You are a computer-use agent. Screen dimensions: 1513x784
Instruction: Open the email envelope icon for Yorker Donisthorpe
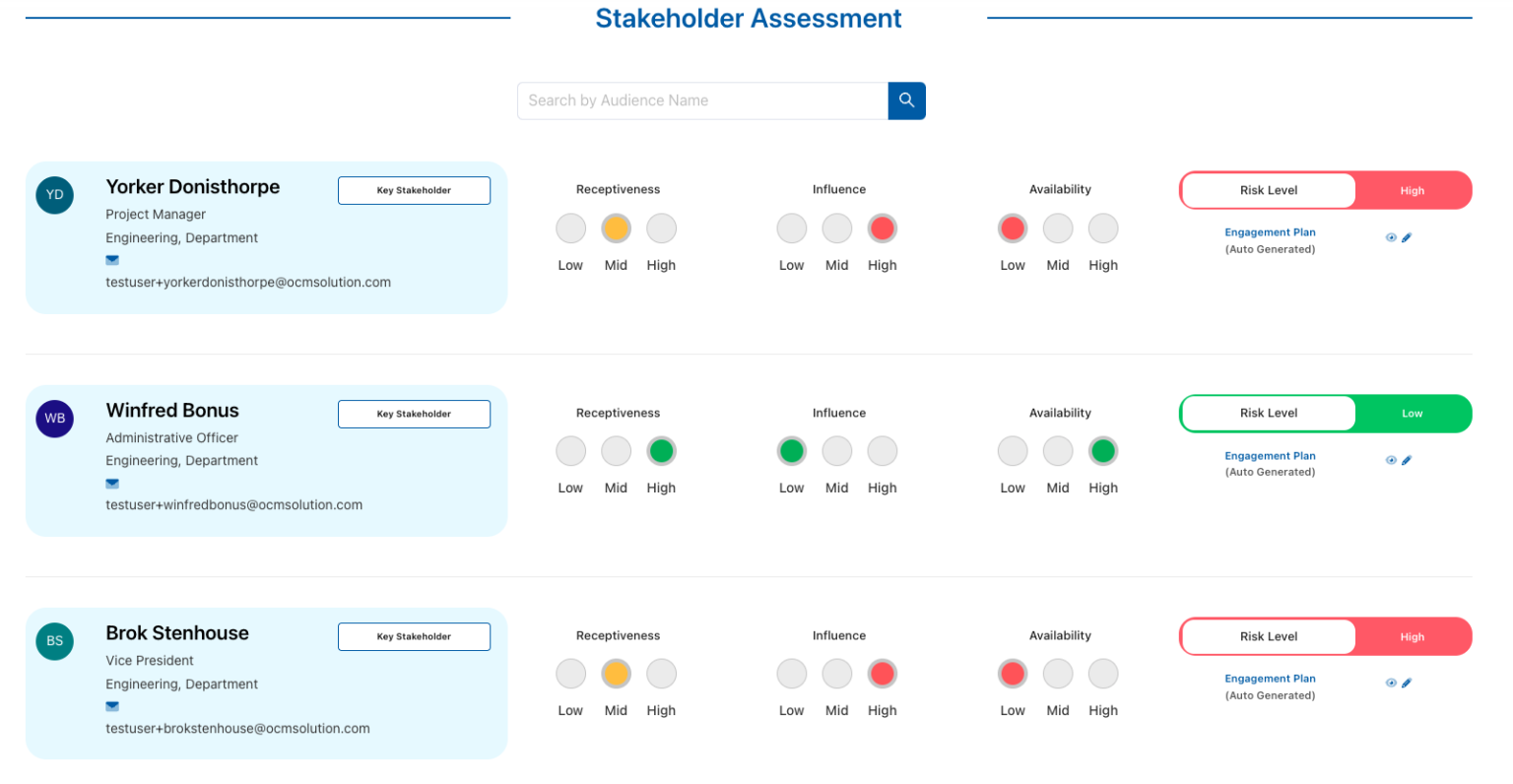(x=111, y=260)
